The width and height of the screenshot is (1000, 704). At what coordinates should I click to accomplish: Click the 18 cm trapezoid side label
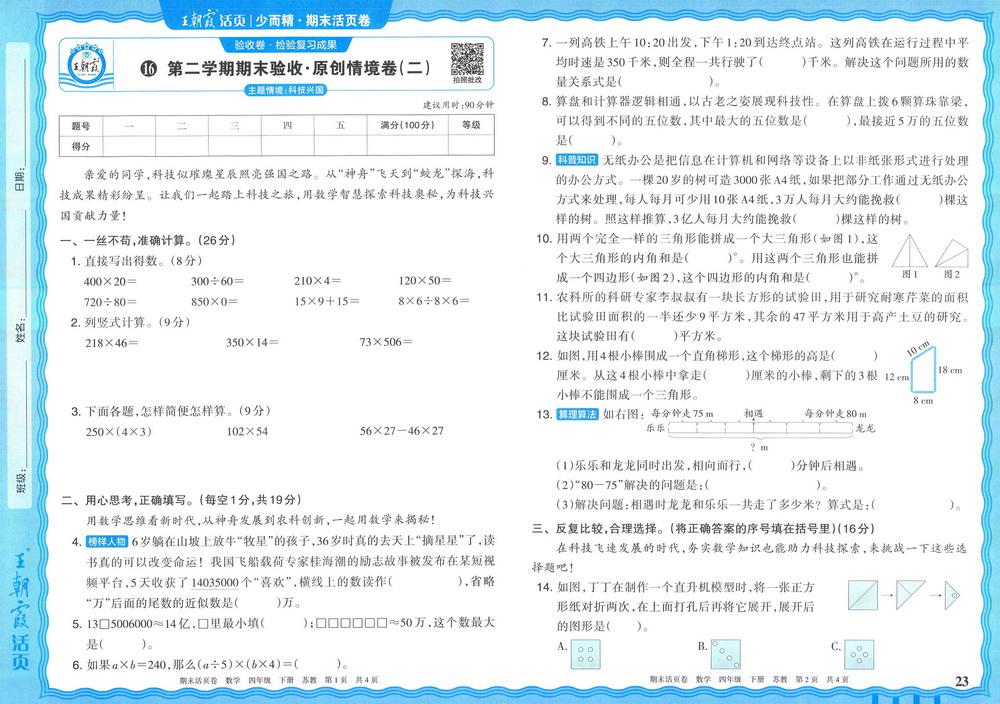(x=950, y=370)
